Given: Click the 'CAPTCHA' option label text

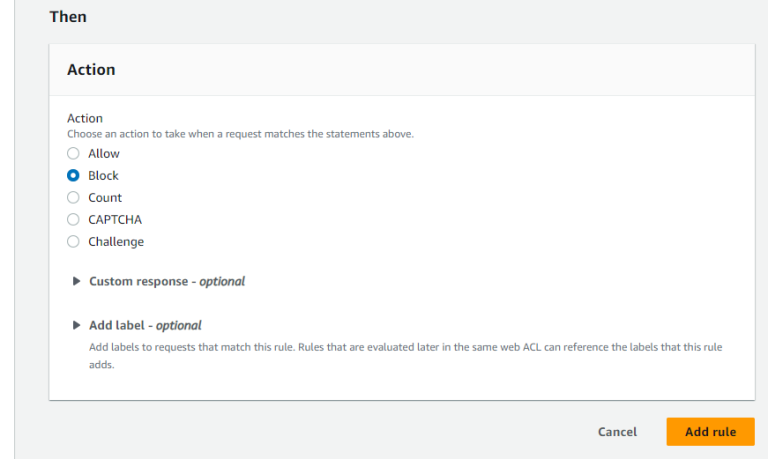Looking at the screenshot, I should (x=115, y=220).
